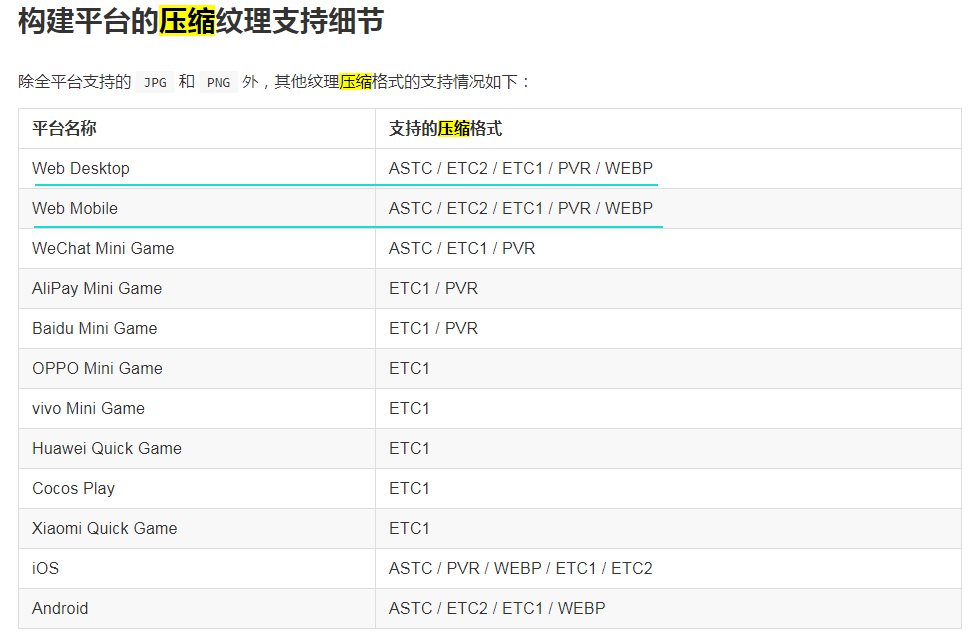The width and height of the screenshot is (973, 635).
Task: Select the Web Mobile platform cell
Action: 75,208
